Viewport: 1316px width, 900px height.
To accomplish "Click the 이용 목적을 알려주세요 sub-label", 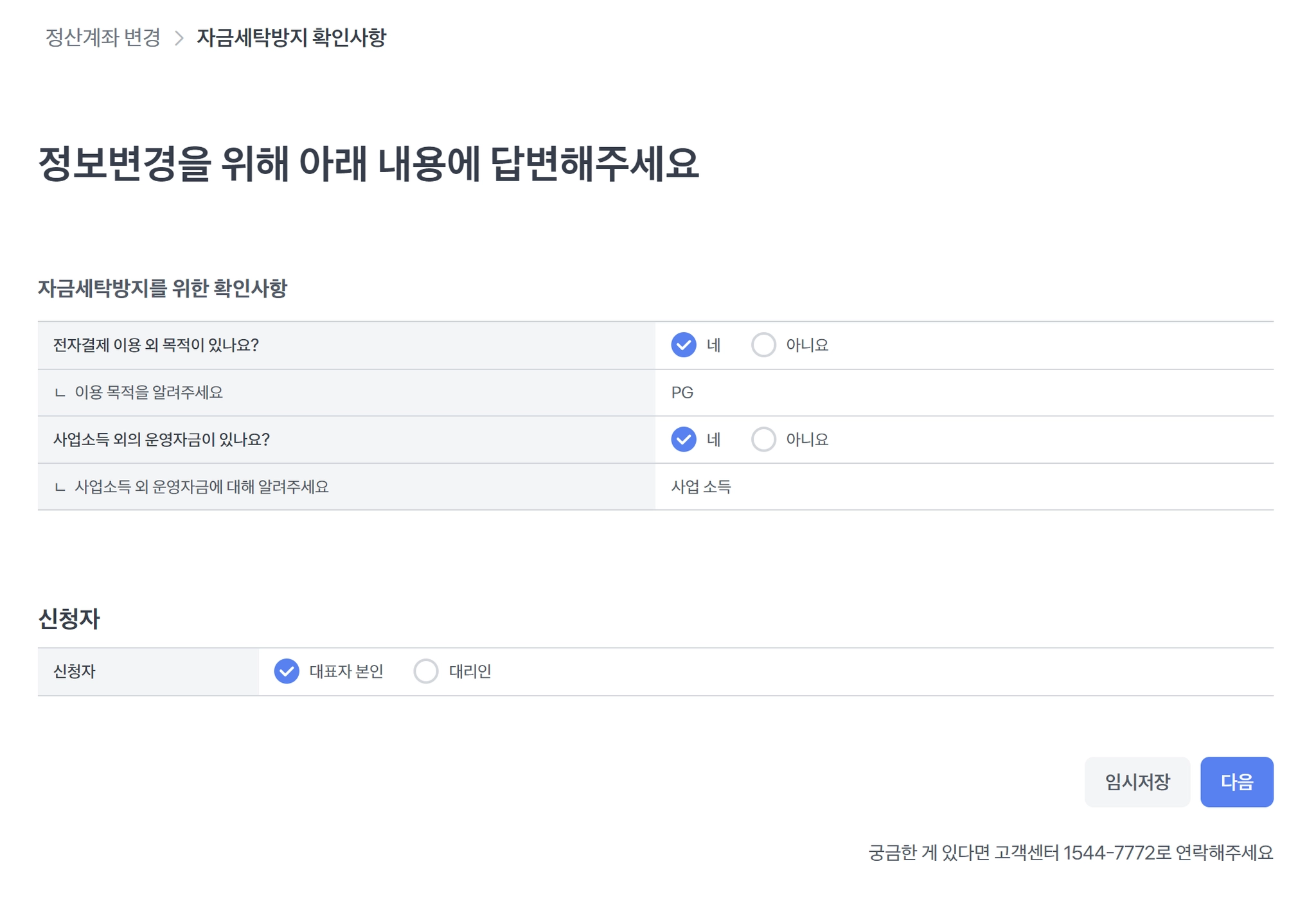I will pos(148,393).
